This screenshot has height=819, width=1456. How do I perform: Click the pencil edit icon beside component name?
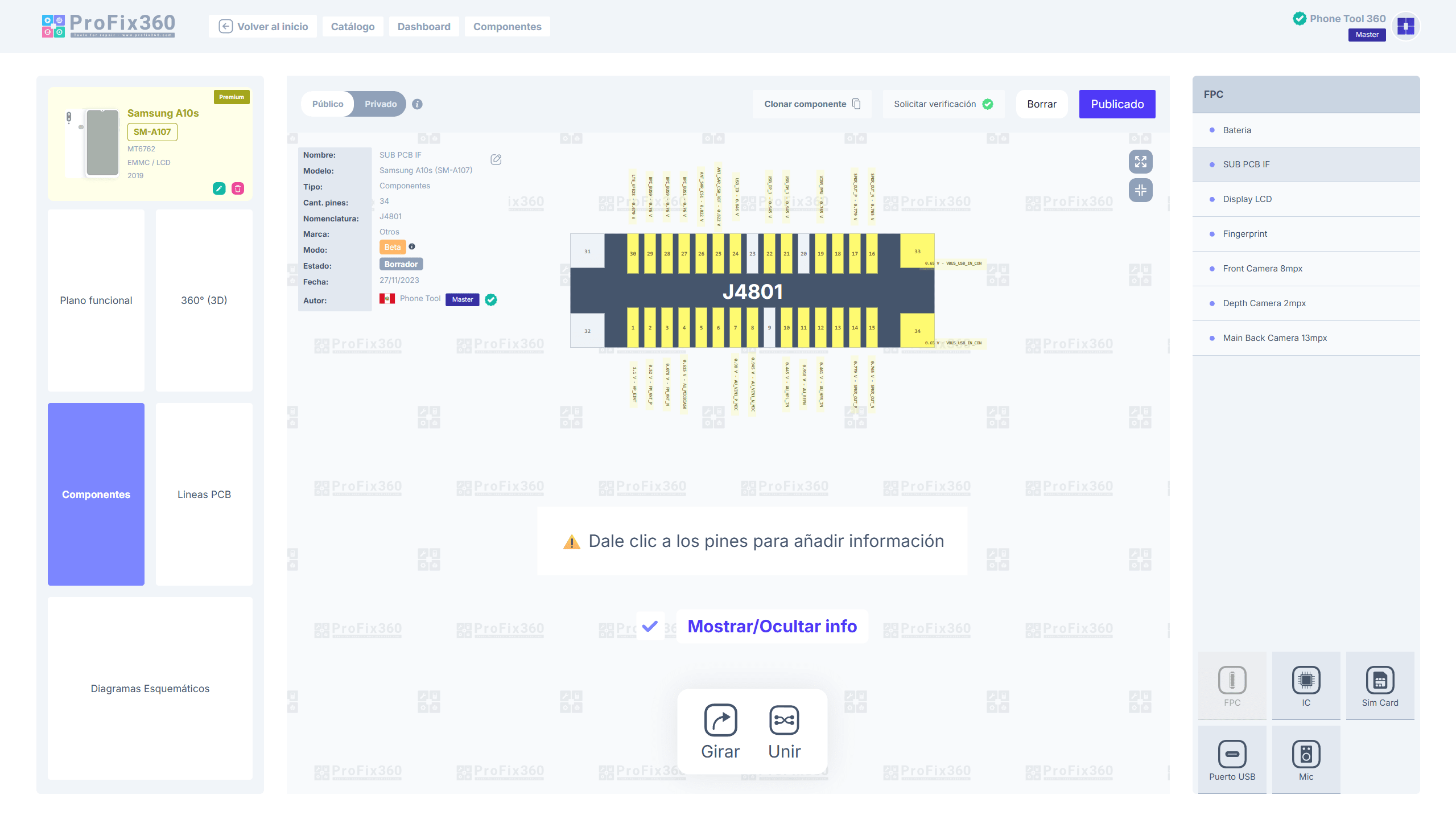(x=496, y=159)
